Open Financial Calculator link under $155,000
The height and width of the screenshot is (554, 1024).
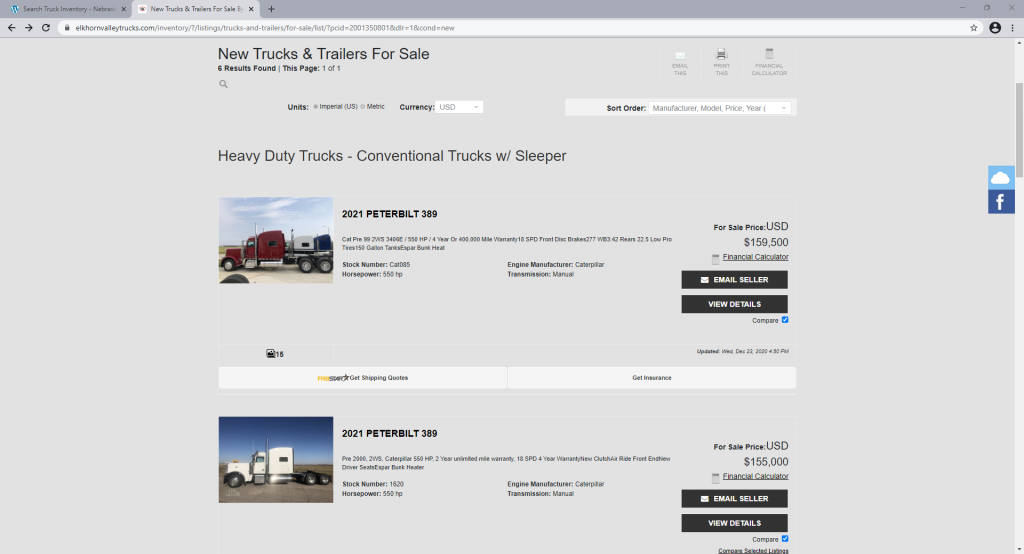[755, 476]
